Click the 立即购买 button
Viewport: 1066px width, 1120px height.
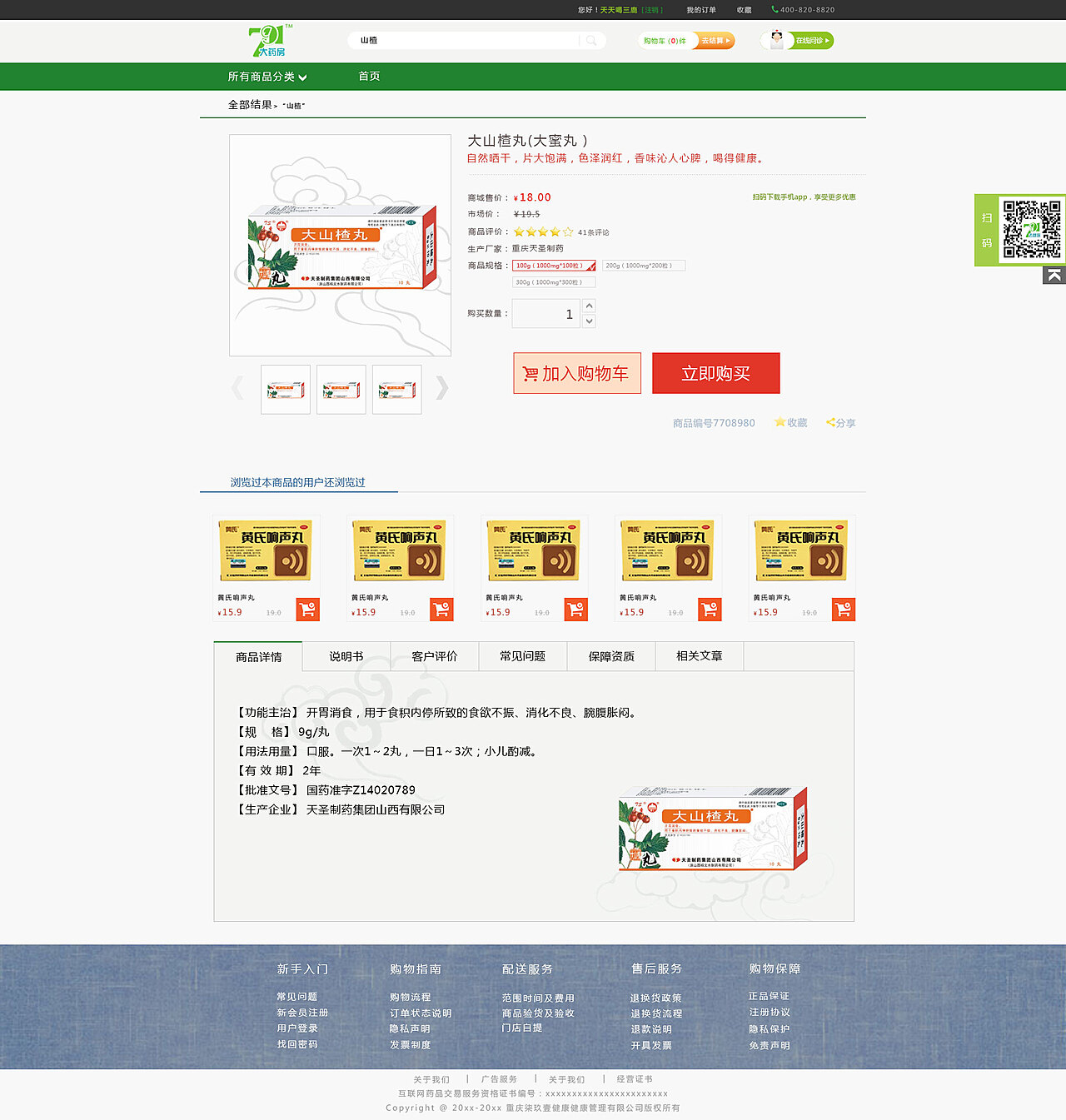(x=716, y=373)
